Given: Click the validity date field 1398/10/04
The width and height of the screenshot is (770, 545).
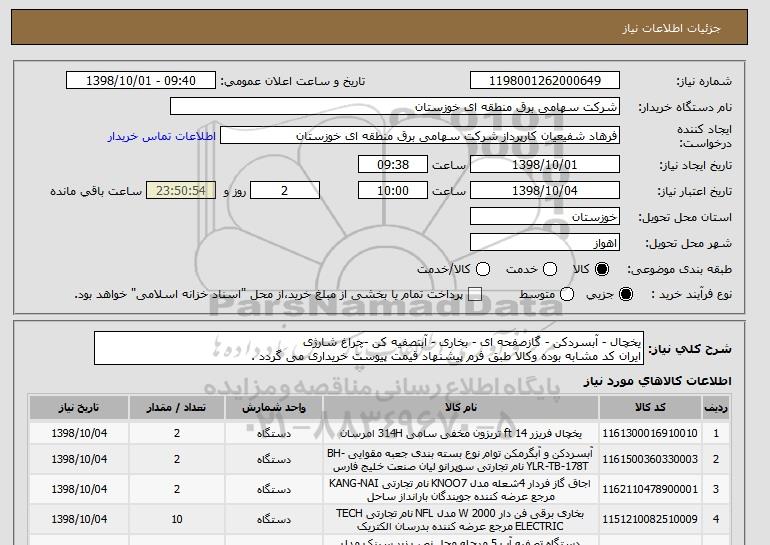Looking at the screenshot, I should 545,191.
